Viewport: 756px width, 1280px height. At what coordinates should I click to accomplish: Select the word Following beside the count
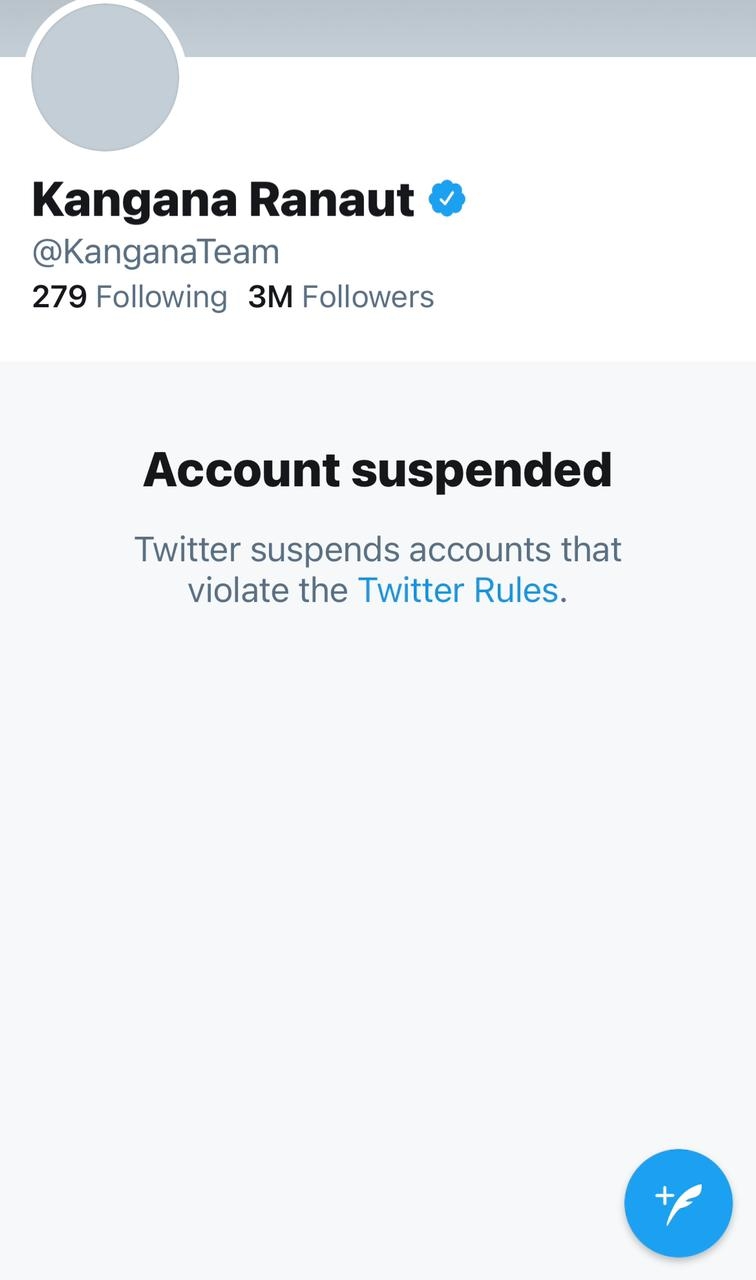point(163,296)
